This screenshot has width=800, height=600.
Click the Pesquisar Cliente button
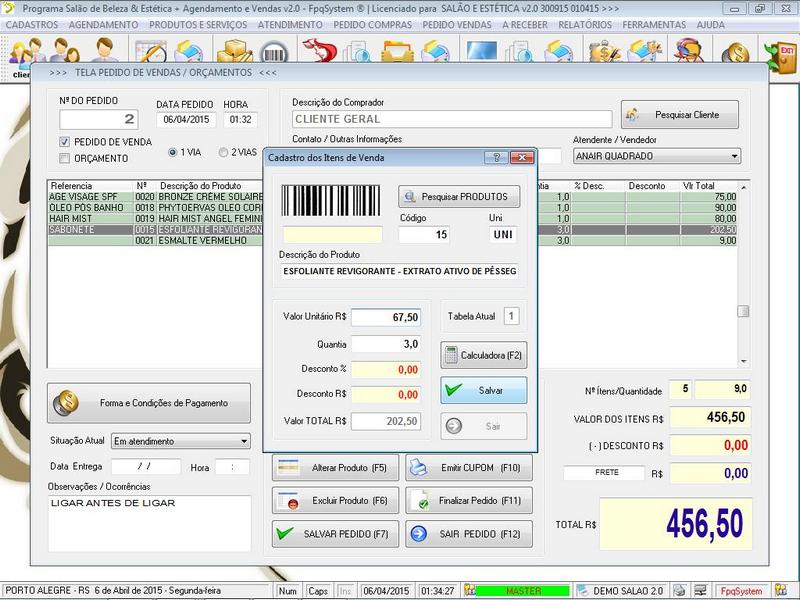pyautogui.click(x=679, y=115)
